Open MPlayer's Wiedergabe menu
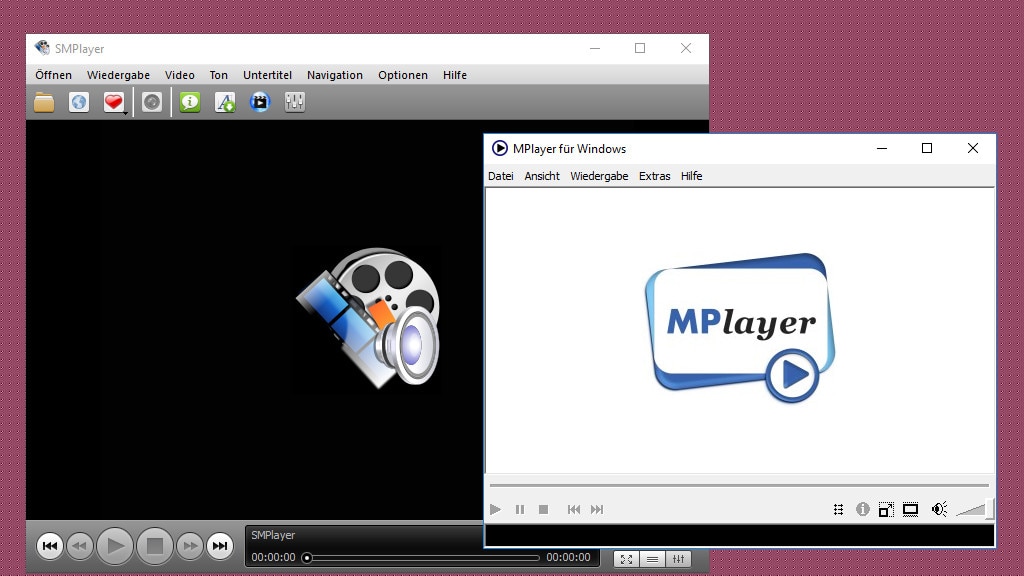 [599, 176]
